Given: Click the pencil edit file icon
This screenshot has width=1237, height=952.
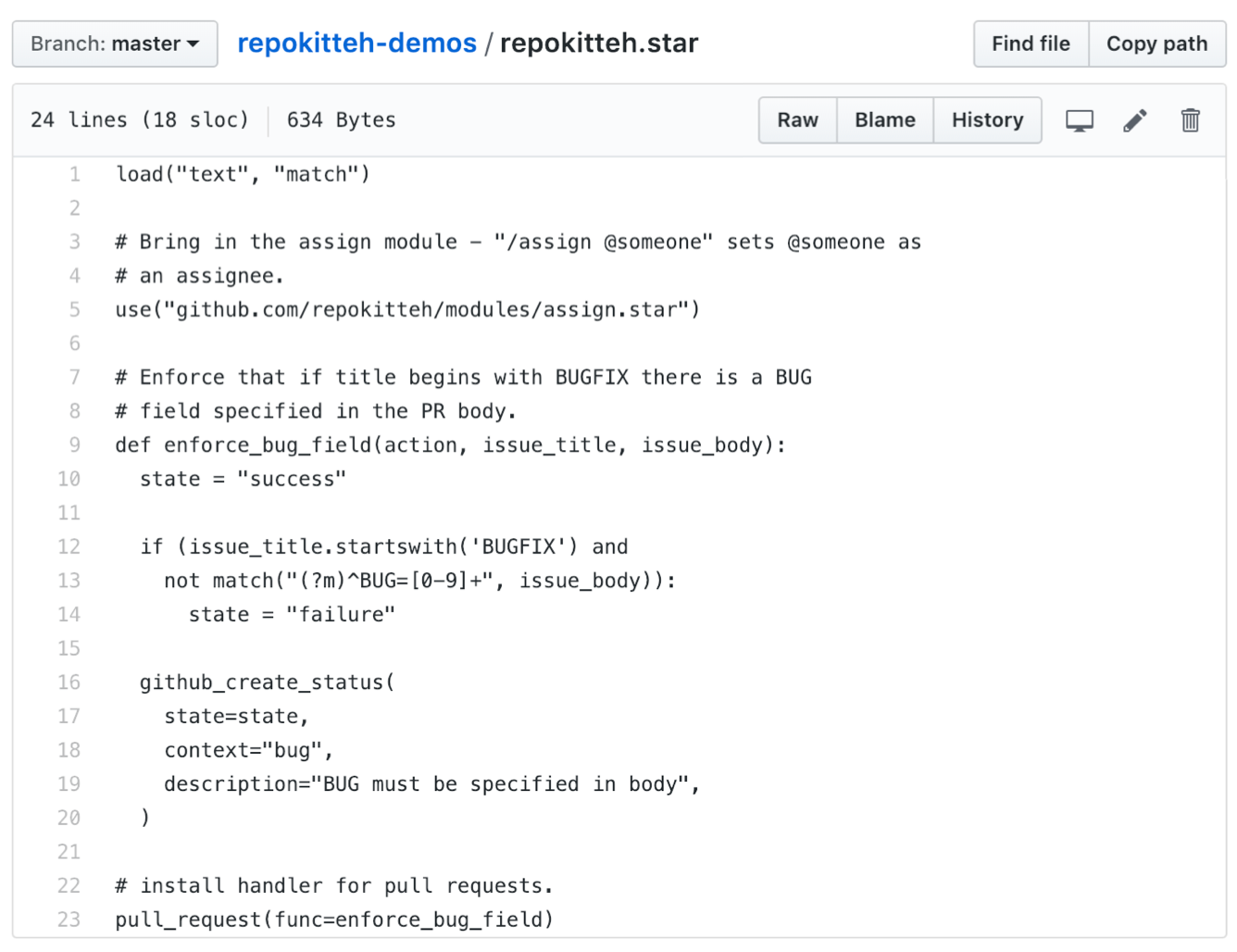Looking at the screenshot, I should pos(1134,120).
